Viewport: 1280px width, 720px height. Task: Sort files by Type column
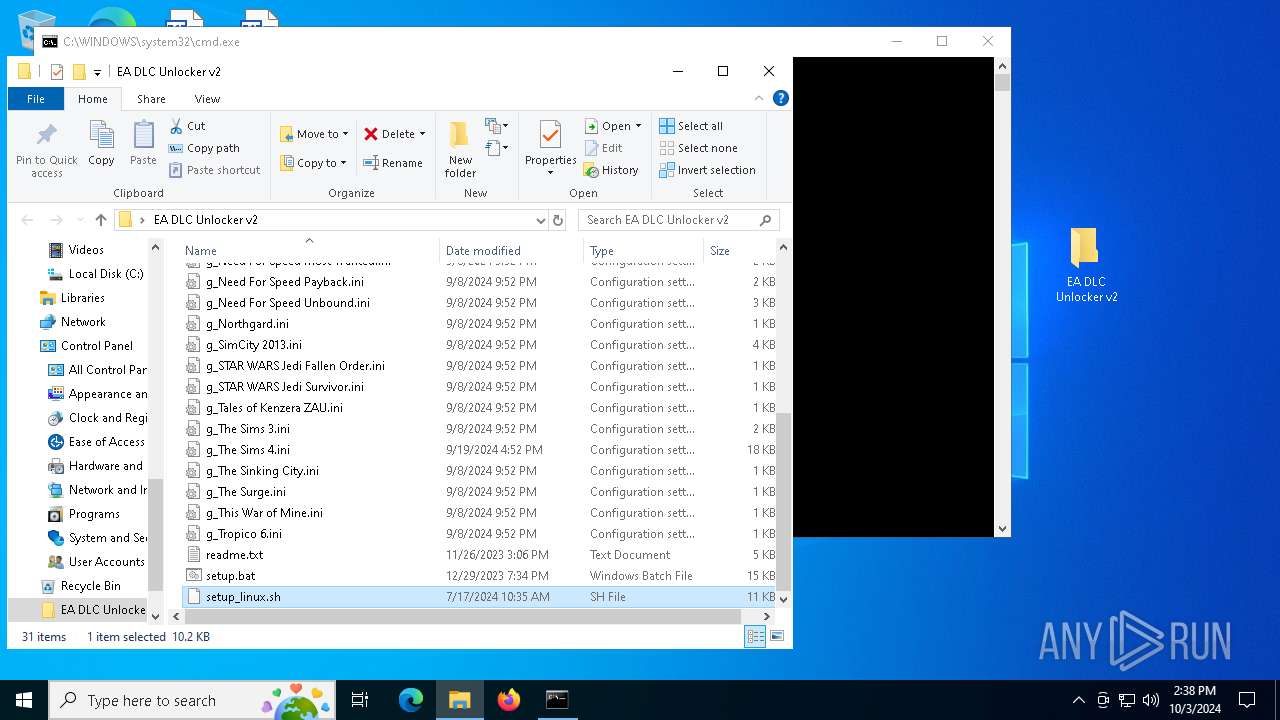coord(643,251)
